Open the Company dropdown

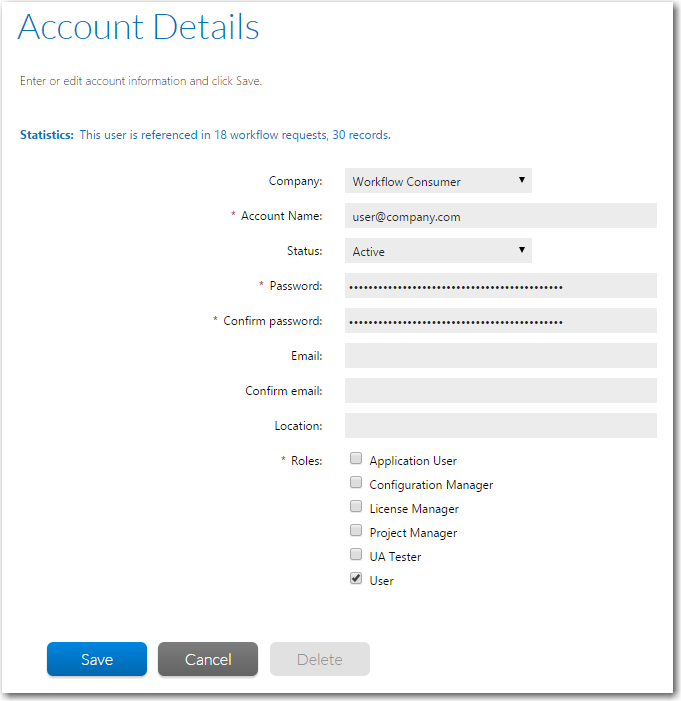pyautogui.click(x=438, y=181)
